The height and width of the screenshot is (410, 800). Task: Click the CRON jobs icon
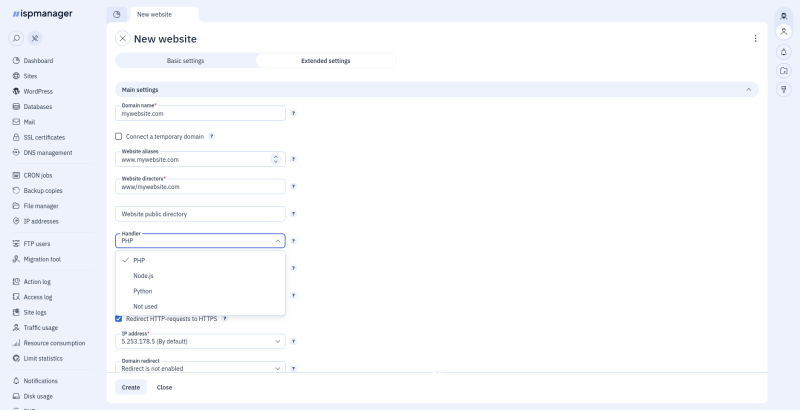[x=16, y=175]
